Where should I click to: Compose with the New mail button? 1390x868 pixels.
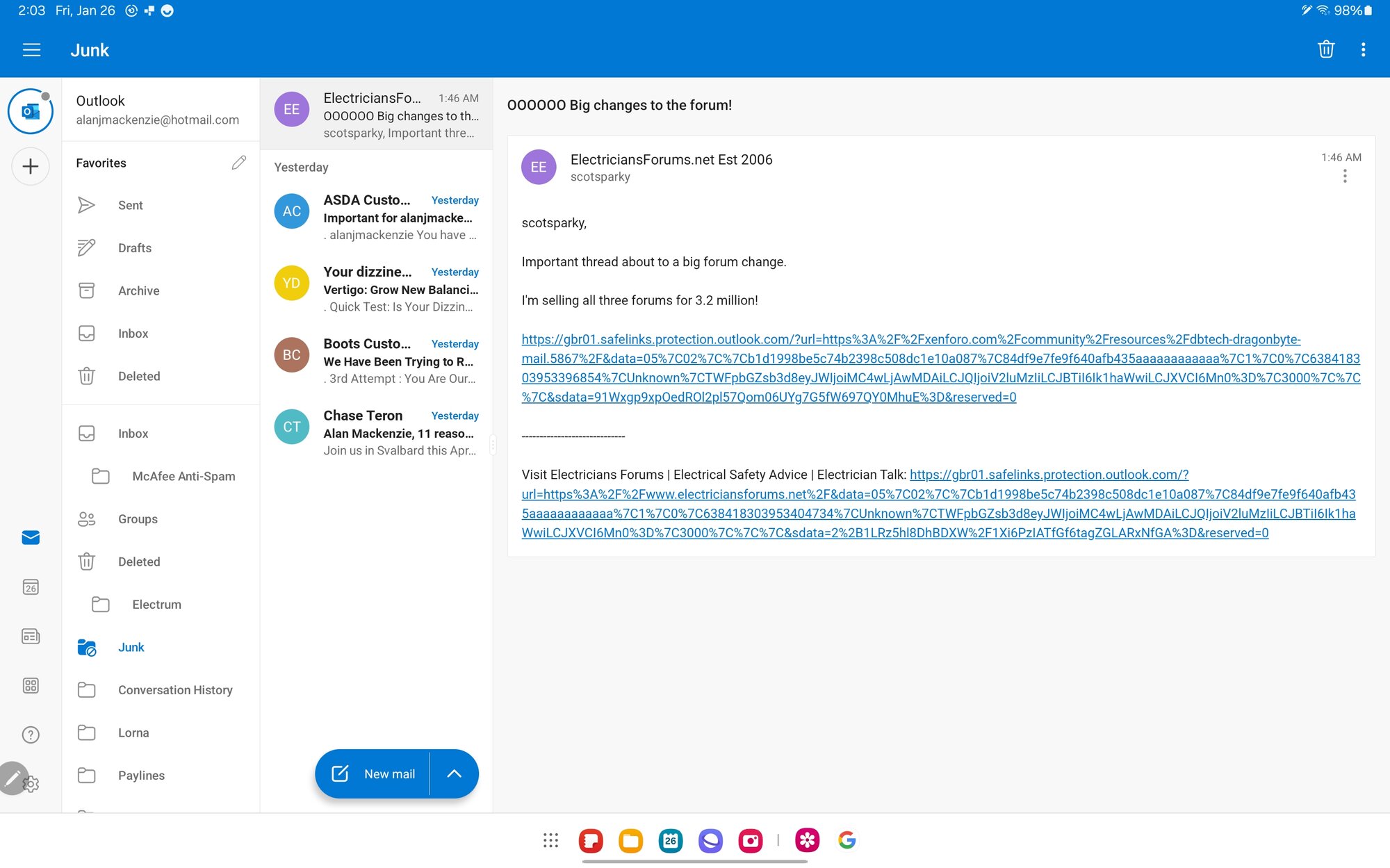coord(373,774)
